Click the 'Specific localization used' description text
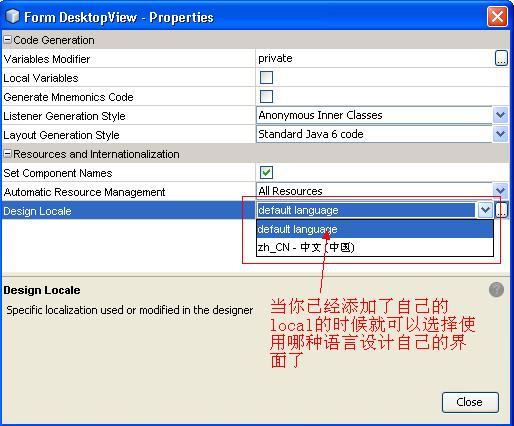 [x=130, y=310]
